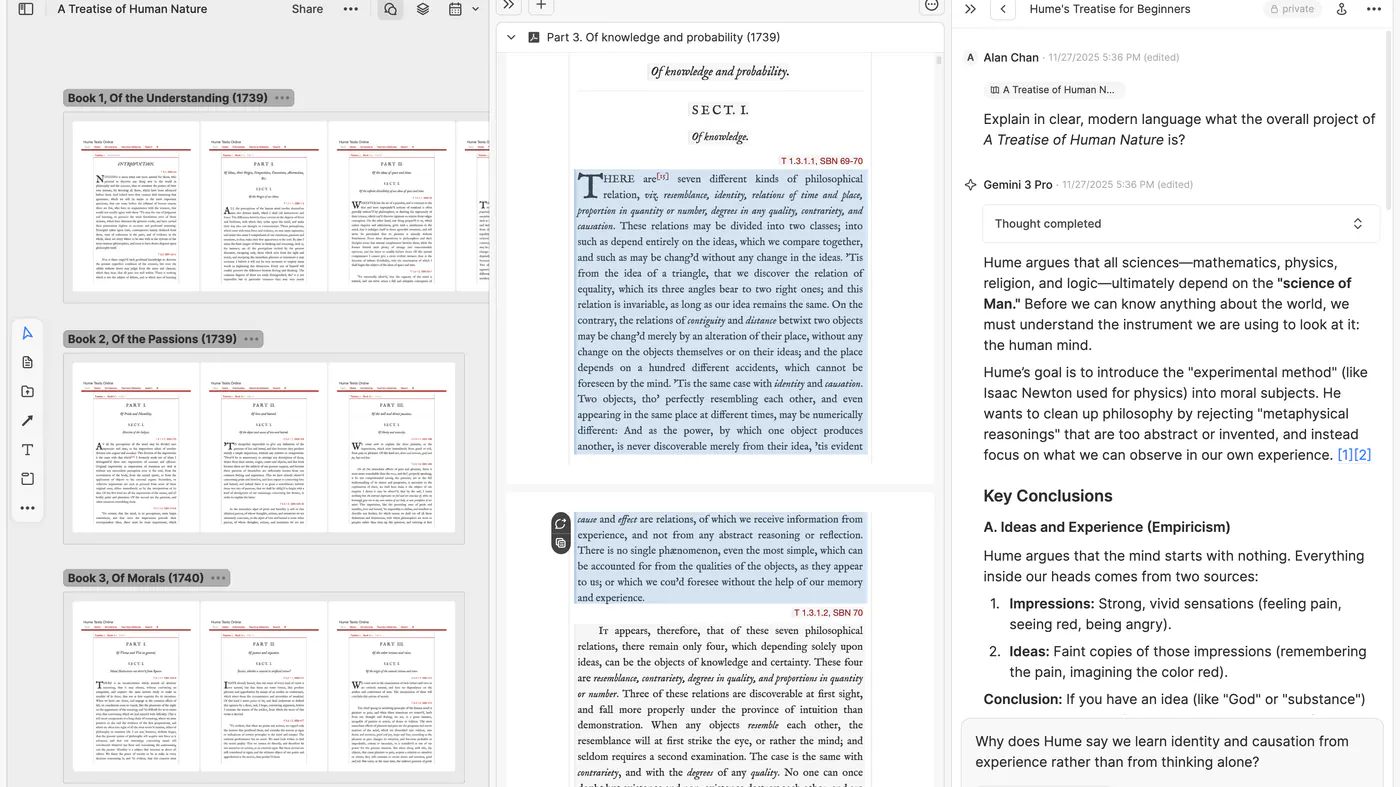Go back with chat panel back arrow
Screen dimensions: 1400x787
point(1003,9)
